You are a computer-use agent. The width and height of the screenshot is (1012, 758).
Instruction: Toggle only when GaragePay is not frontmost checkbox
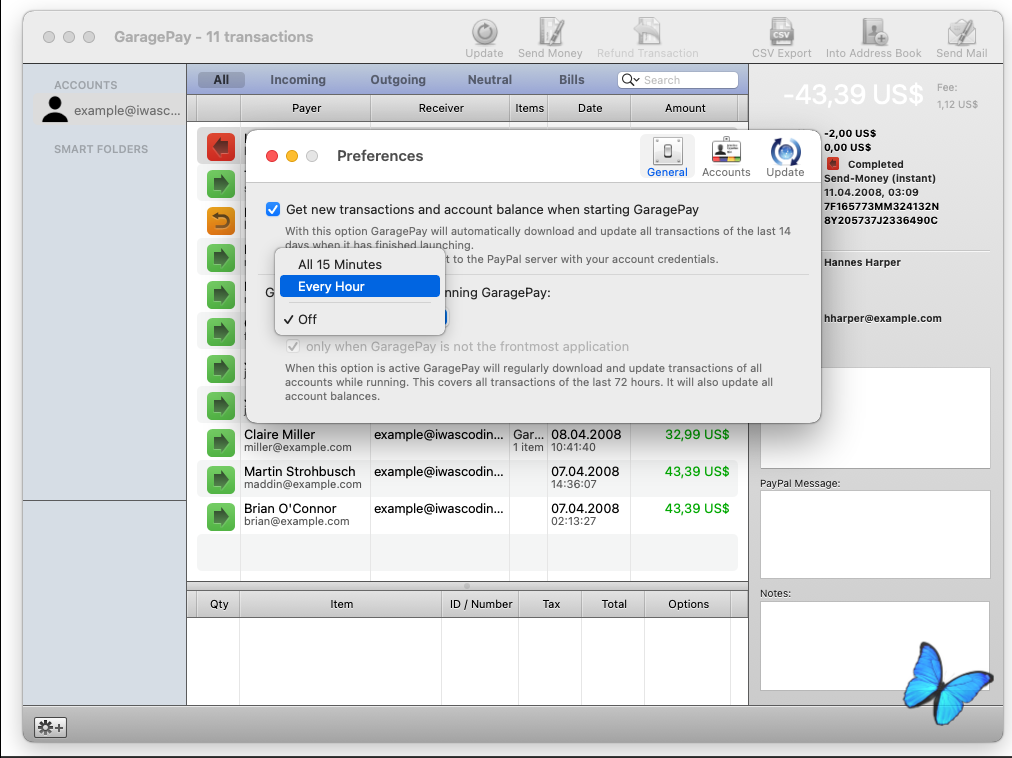click(x=293, y=347)
